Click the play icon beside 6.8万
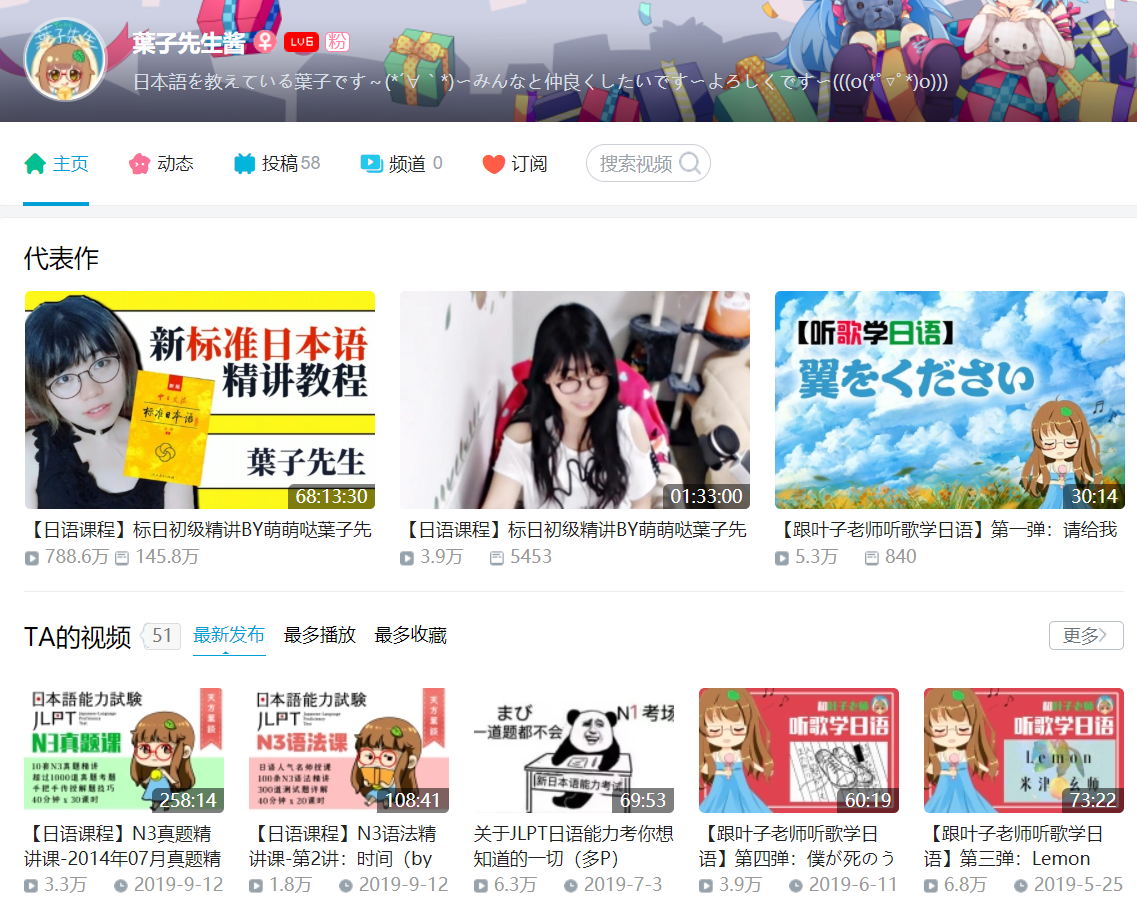Viewport: 1137px width, 906px height. [931, 886]
